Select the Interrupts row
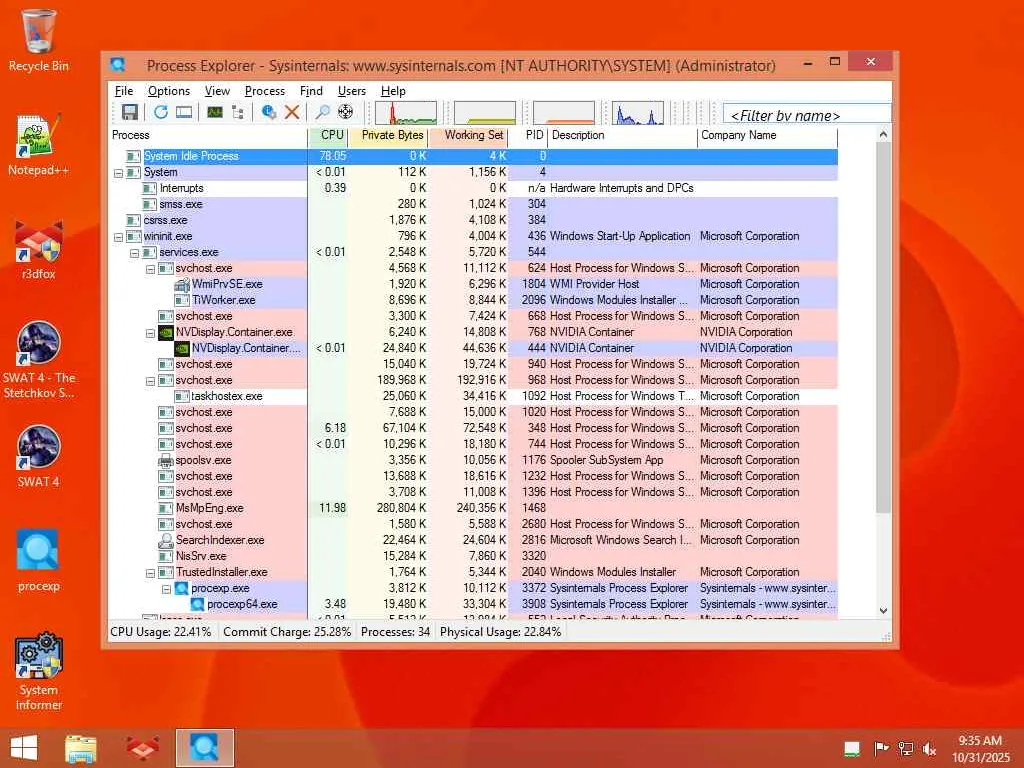 473,188
